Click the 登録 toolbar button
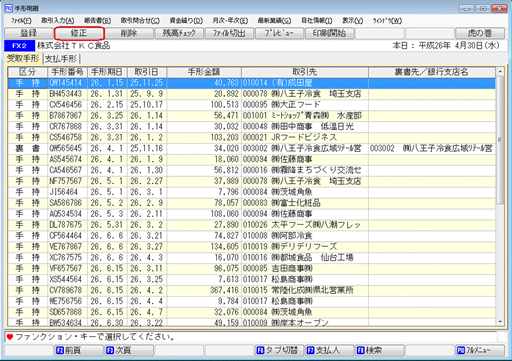Screen dimensions: 512x361 29,33
